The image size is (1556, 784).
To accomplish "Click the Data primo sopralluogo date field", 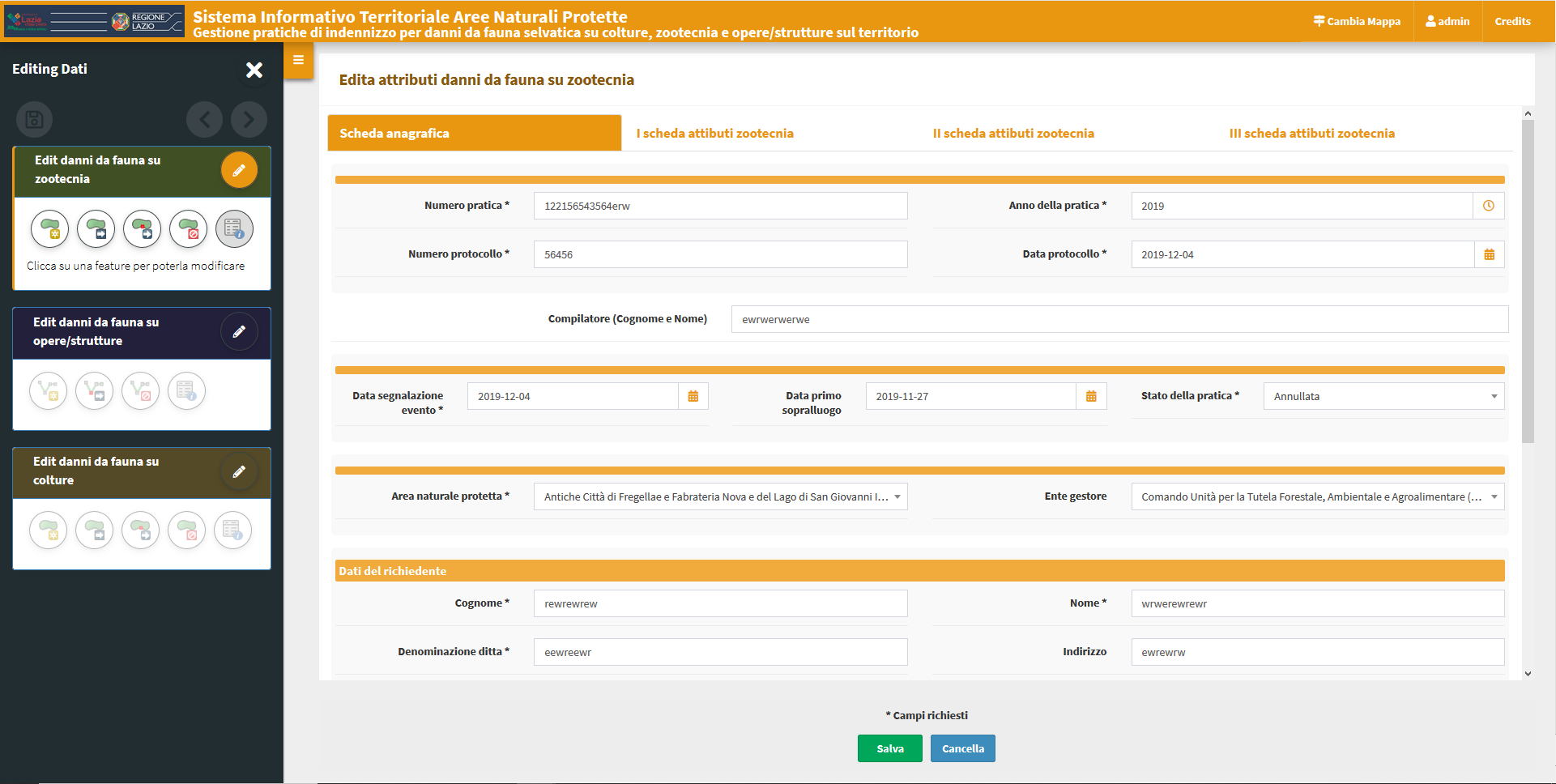I will pyautogui.click(x=970, y=396).
